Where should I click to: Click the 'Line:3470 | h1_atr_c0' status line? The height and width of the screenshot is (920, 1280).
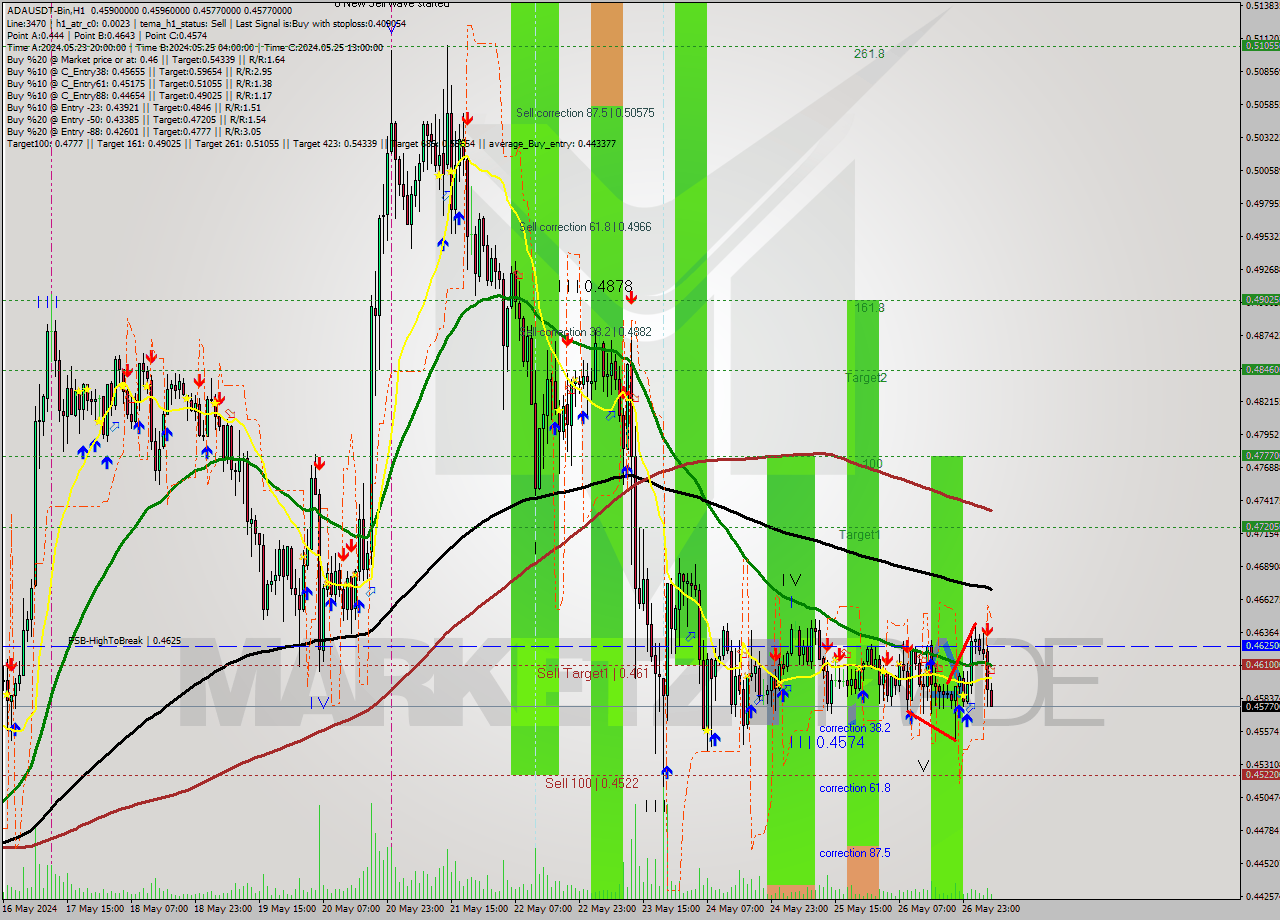(205, 23)
